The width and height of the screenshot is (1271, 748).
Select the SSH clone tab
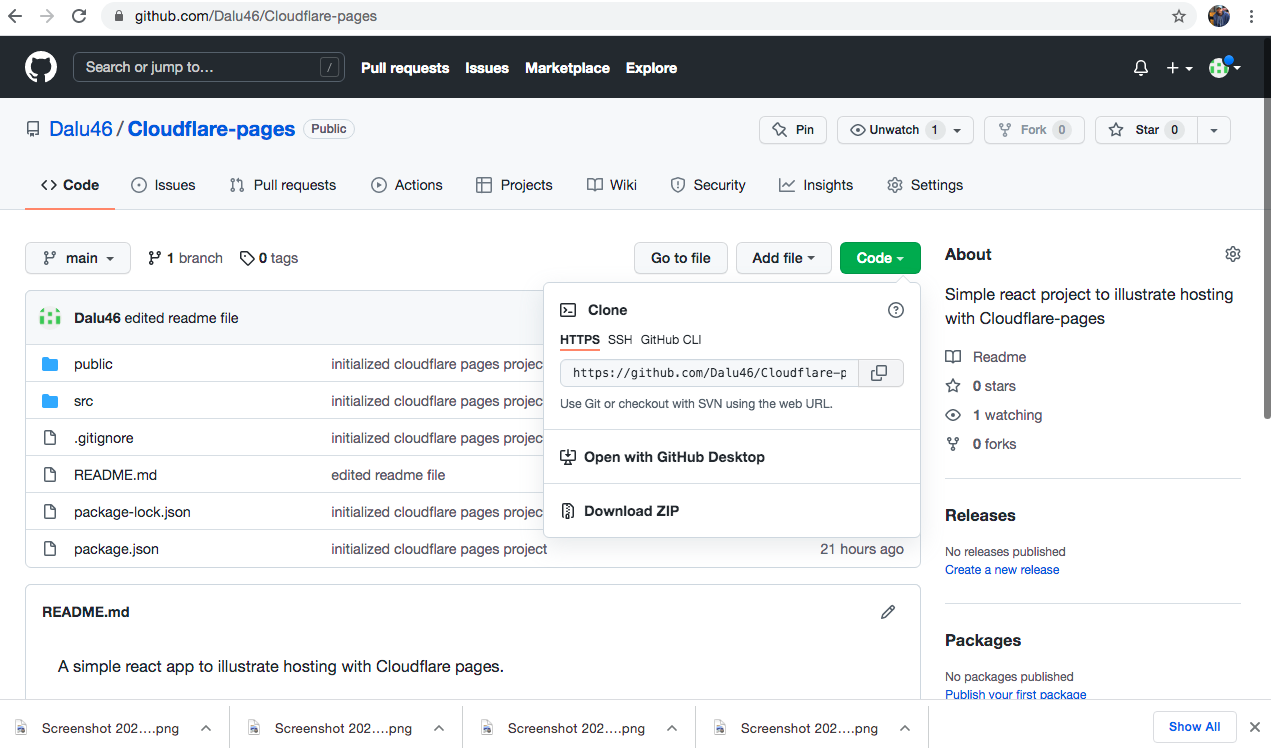[x=620, y=340]
